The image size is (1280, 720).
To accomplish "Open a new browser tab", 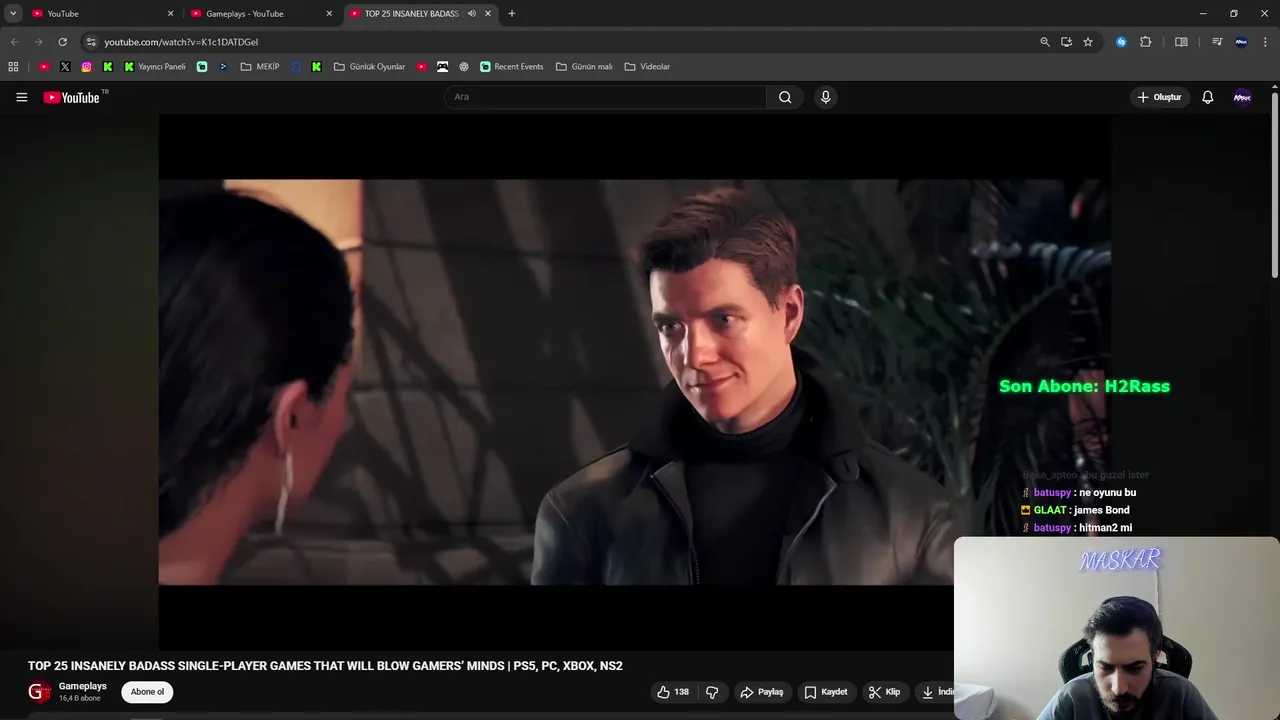I will 512,13.
